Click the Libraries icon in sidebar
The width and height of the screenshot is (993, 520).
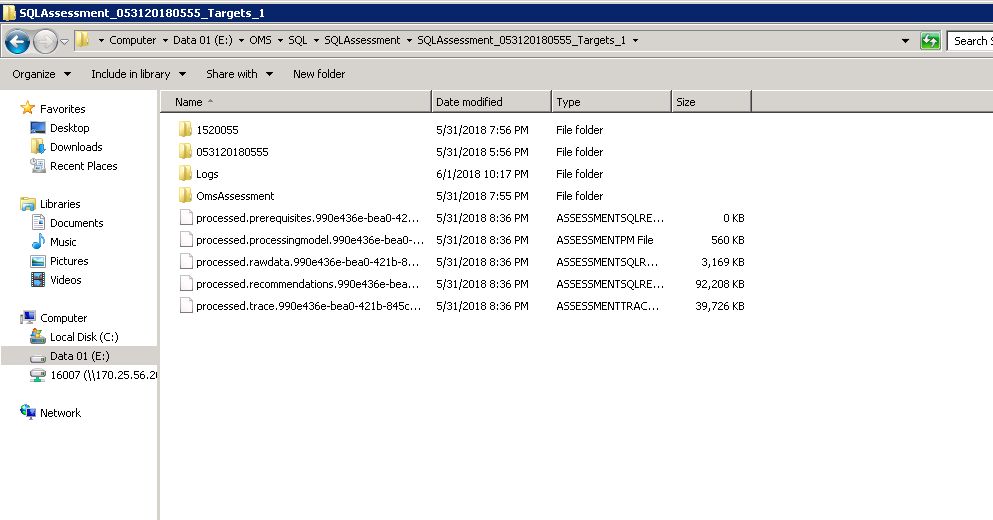(27, 204)
